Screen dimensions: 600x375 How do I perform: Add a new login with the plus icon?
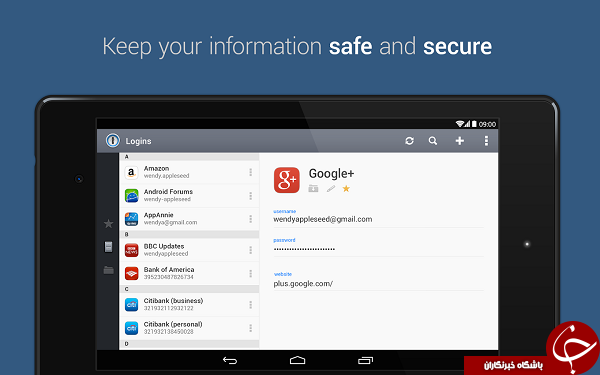(460, 141)
